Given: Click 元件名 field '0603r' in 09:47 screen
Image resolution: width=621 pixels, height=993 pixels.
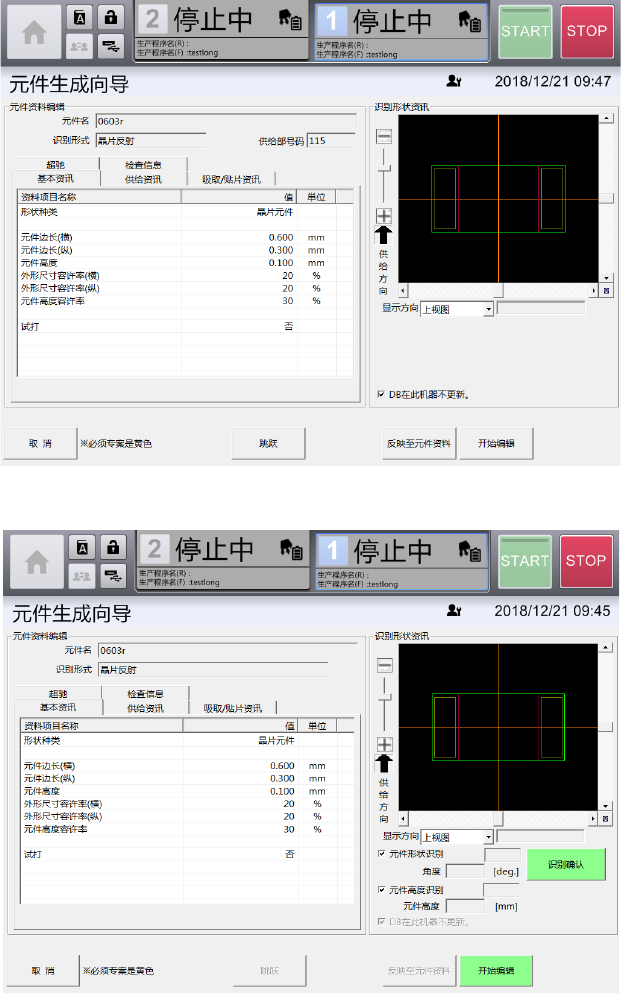Looking at the screenshot, I should [x=226, y=121].
